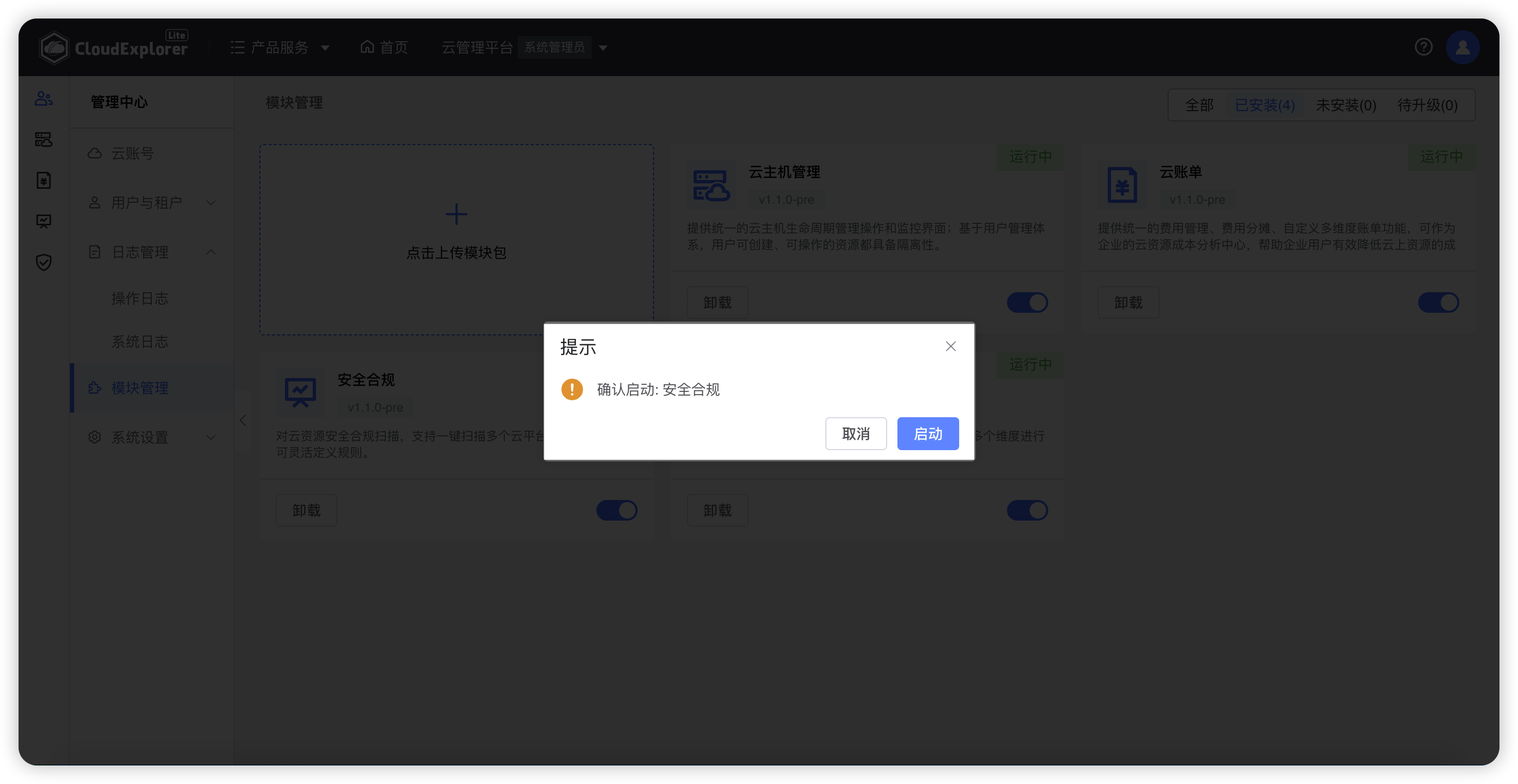Go to 首页 home link

[x=384, y=47]
